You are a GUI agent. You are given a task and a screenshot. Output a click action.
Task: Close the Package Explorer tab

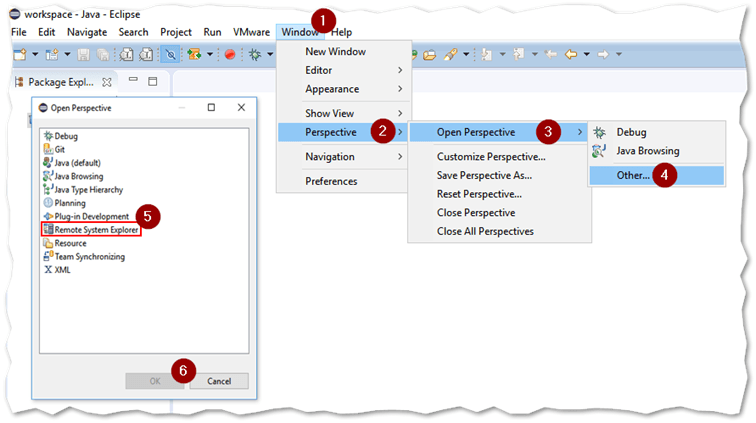click(107, 82)
